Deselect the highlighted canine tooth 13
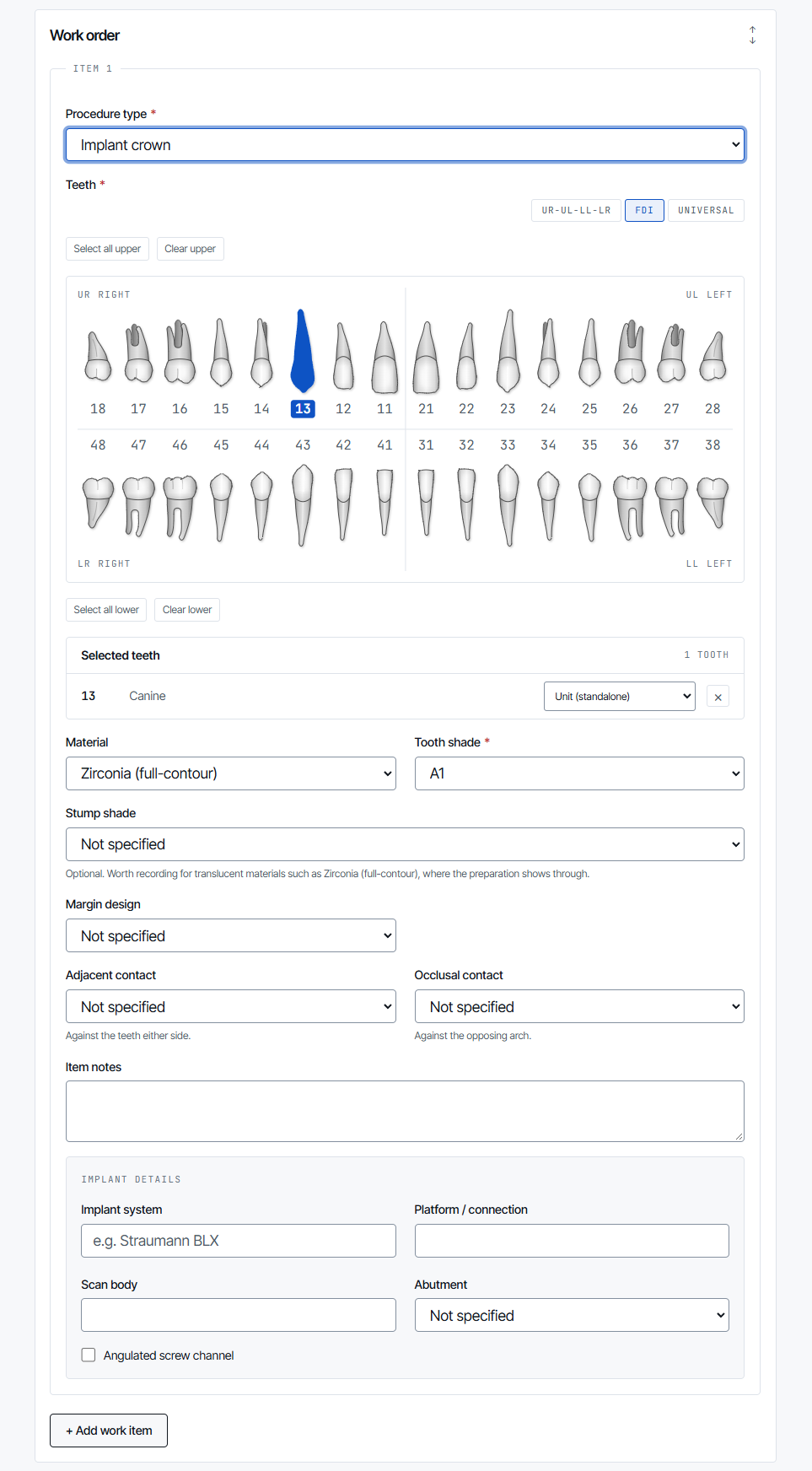This screenshot has width=812, height=1471. tap(303, 363)
